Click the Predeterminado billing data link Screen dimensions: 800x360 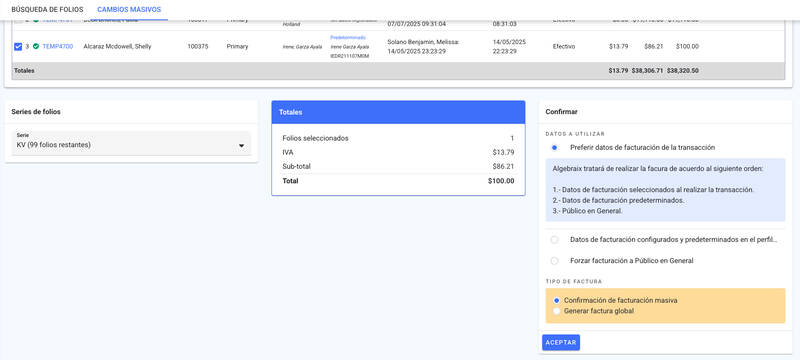348,38
